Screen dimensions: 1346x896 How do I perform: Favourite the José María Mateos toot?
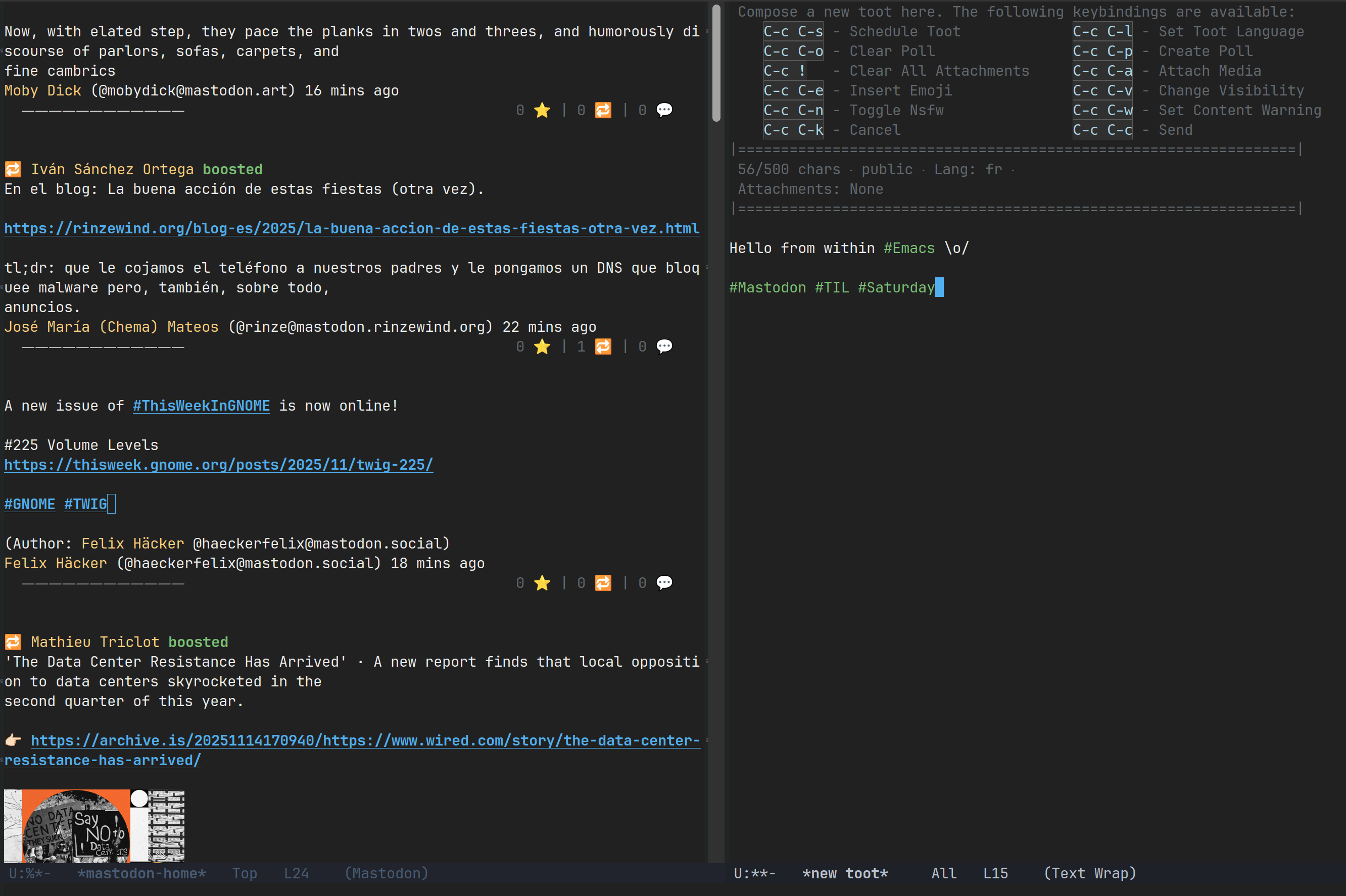[542, 347]
